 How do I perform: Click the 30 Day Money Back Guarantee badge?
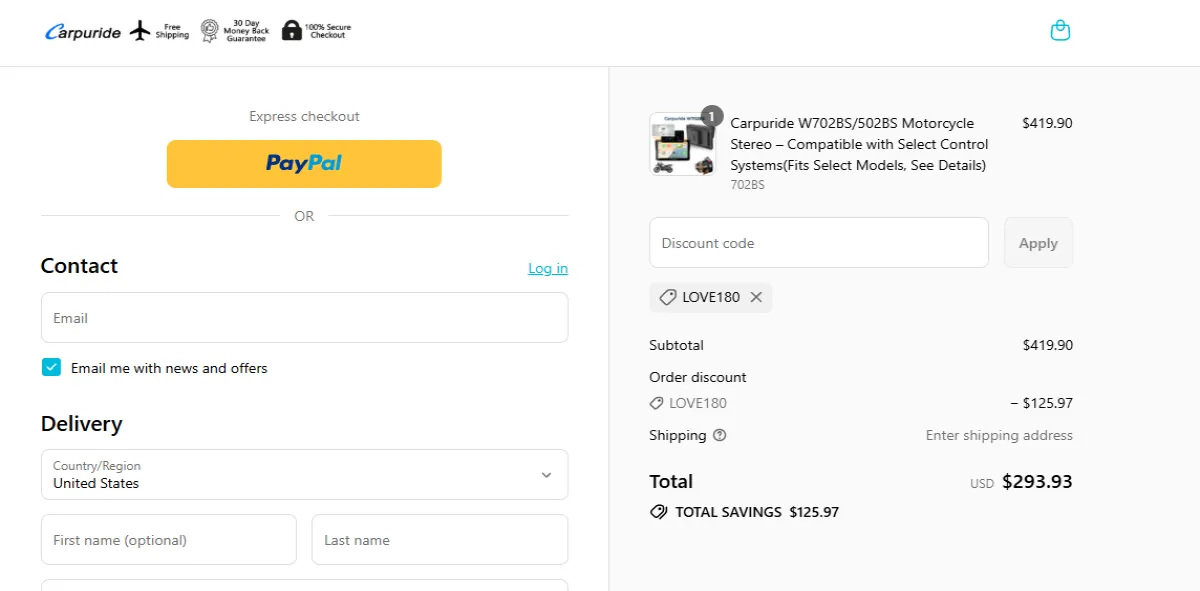pyautogui.click(x=209, y=30)
